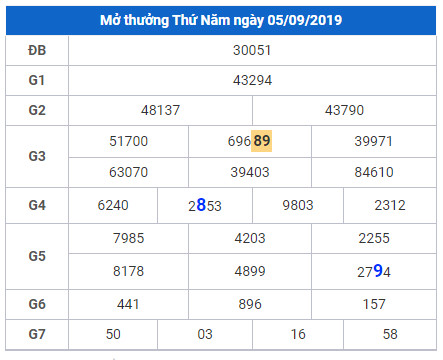This screenshot has width=443, height=360.
Task: Click the G5 number 4203
Action: pos(250,238)
